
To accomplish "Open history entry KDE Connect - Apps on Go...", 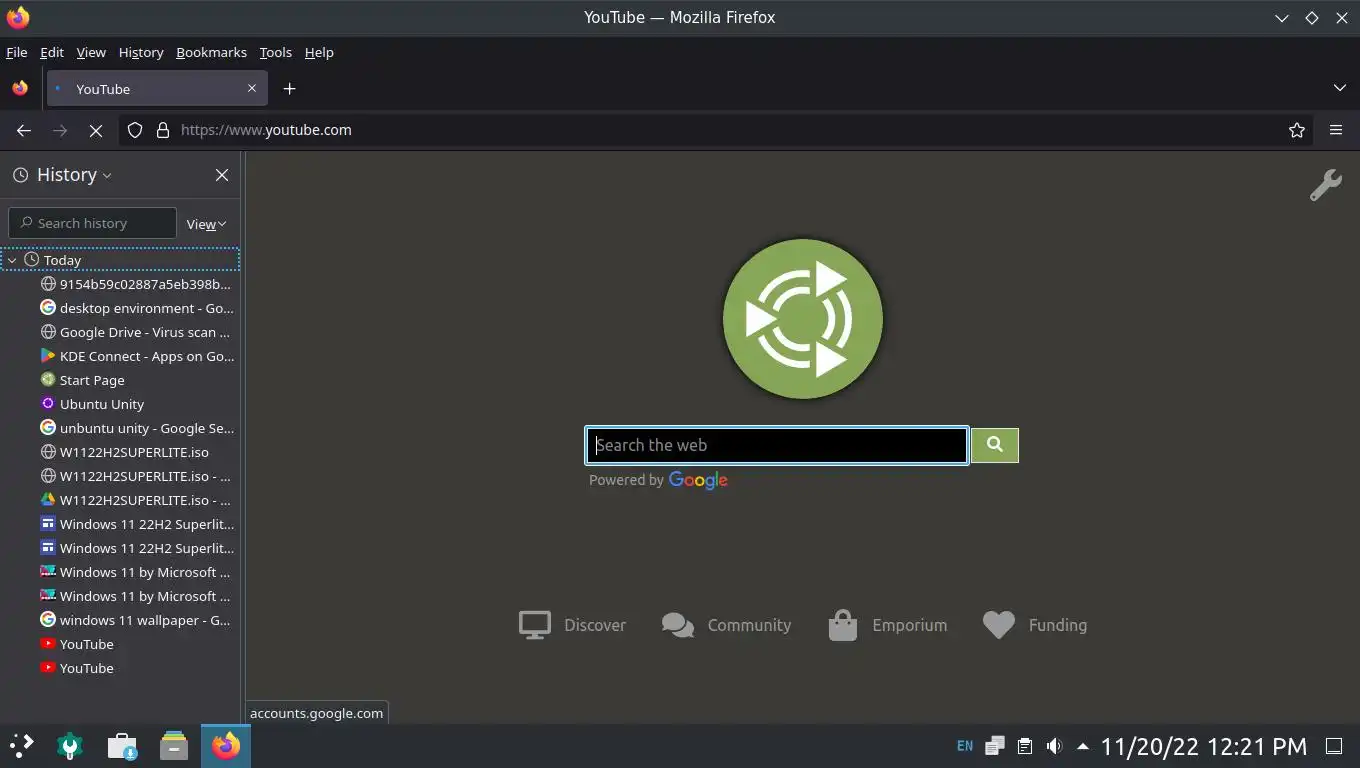I will (136, 356).
